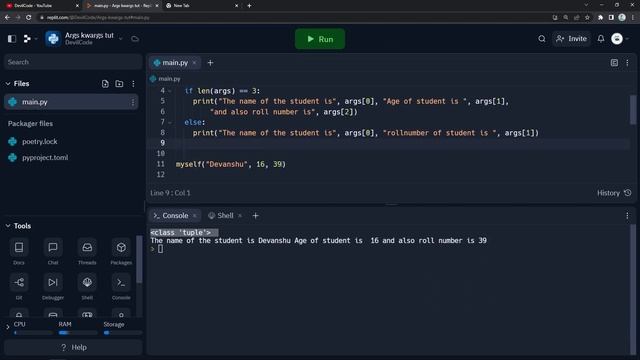This screenshot has height=360, width=640.
Task: Open Files section options menu
Action: [x=133, y=84]
